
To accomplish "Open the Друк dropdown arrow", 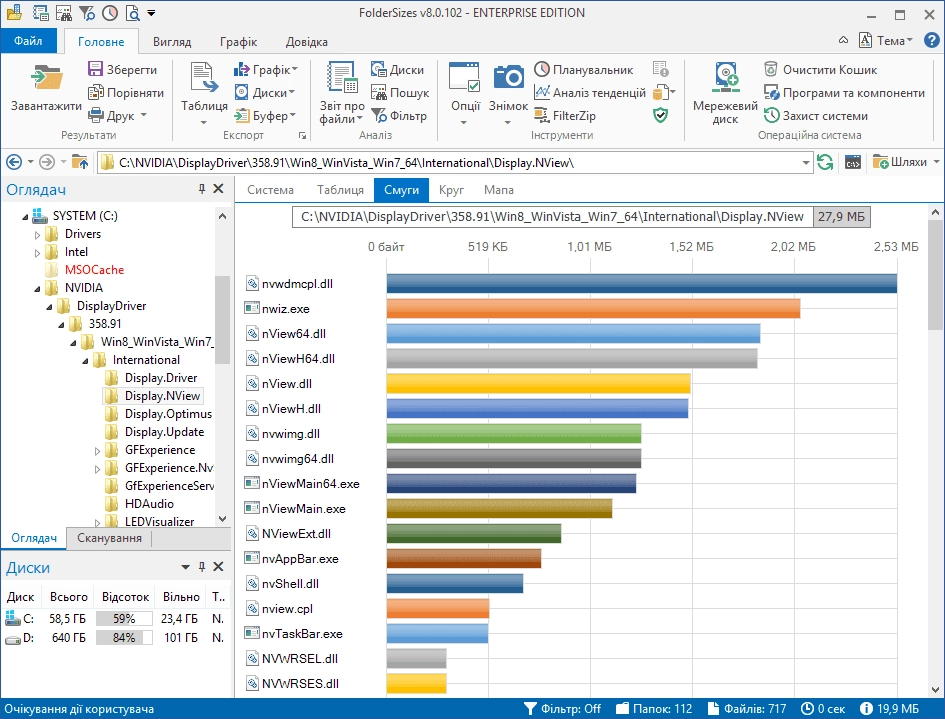I will click(x=143, y=115).
